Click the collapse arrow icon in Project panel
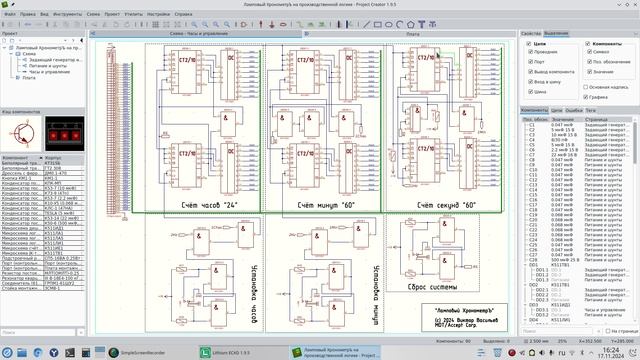The width and height of the screenshot is (640, 360). [x=81, y=40]
